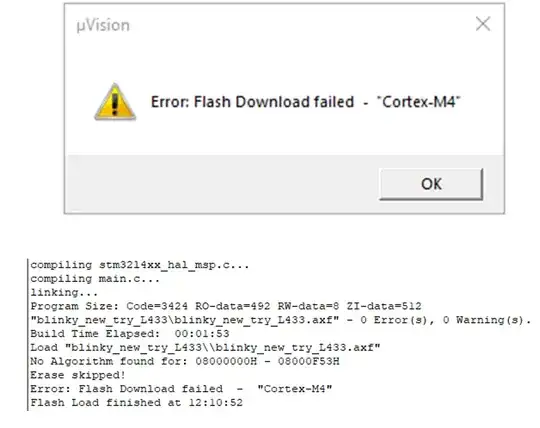Screen dimensions: 540x428
Task: Close the µVision dialog with the X
Action: point(483,24)
